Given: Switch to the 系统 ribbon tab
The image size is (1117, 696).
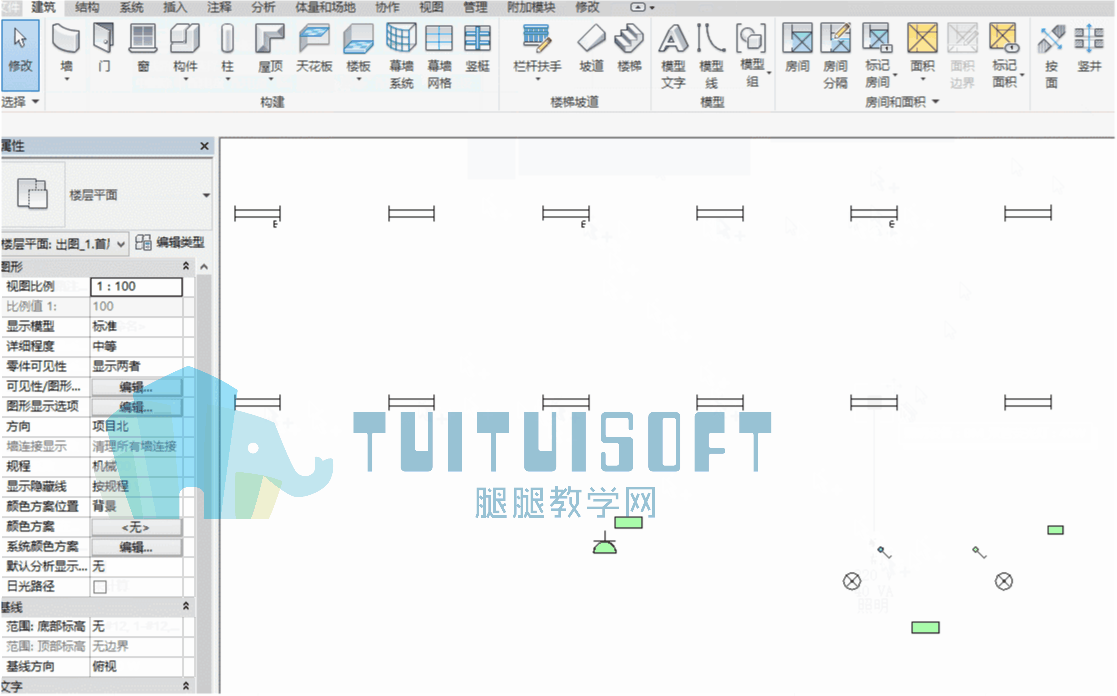Looking at the screenshot, I should tap(131, 7).
